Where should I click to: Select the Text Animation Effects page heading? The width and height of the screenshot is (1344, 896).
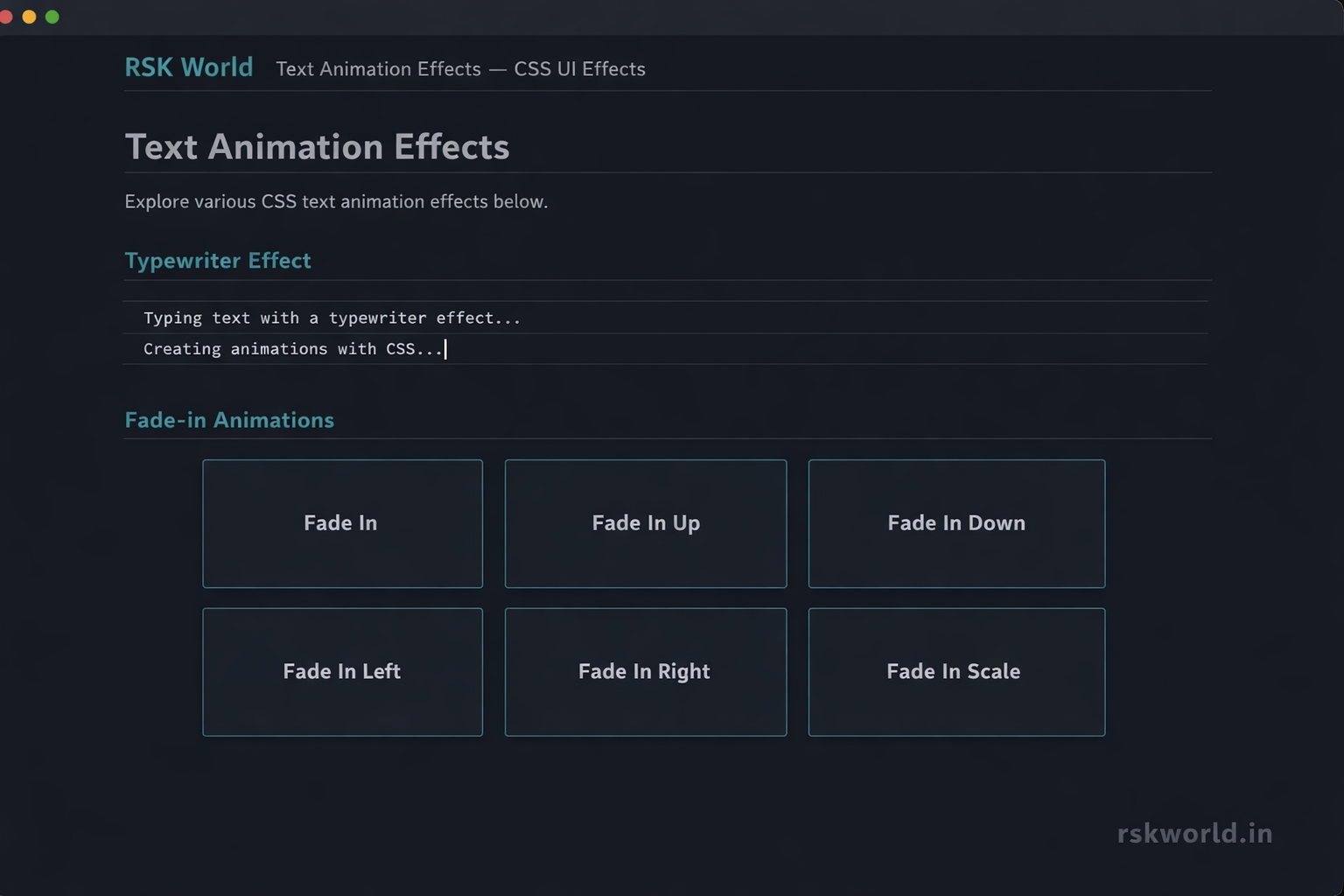[318, 147]
